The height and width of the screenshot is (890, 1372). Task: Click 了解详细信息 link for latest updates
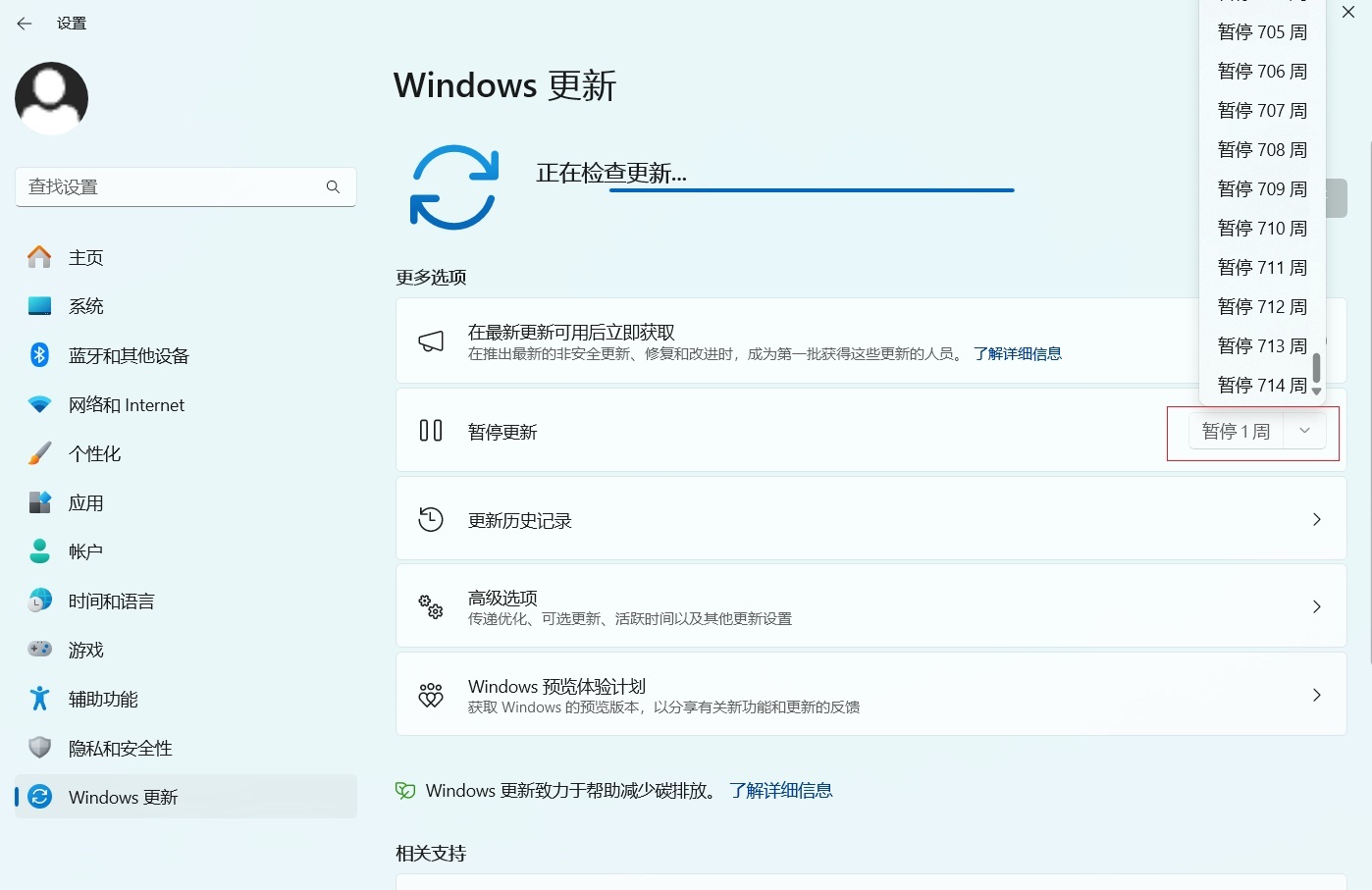(1018, 354)
